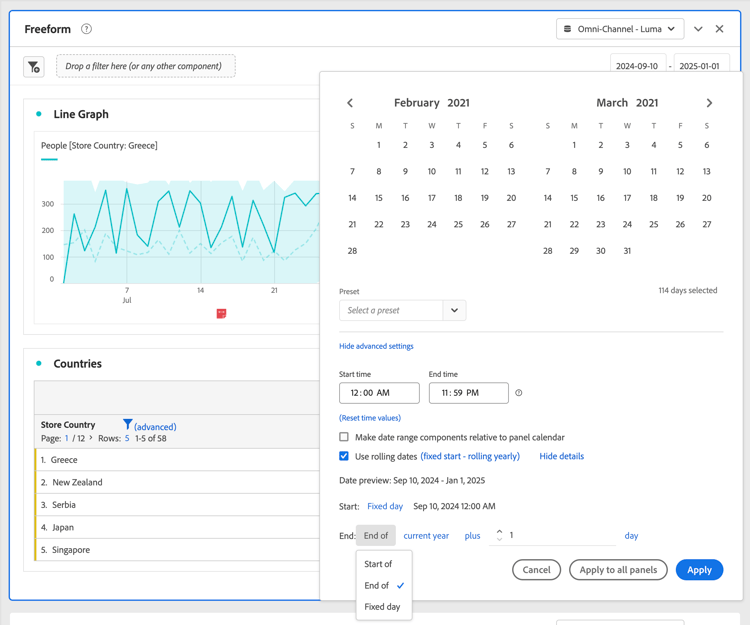The image size is (750, 625).
Task: Increase the end offset stepper value
Action: [x=499, y=531]
